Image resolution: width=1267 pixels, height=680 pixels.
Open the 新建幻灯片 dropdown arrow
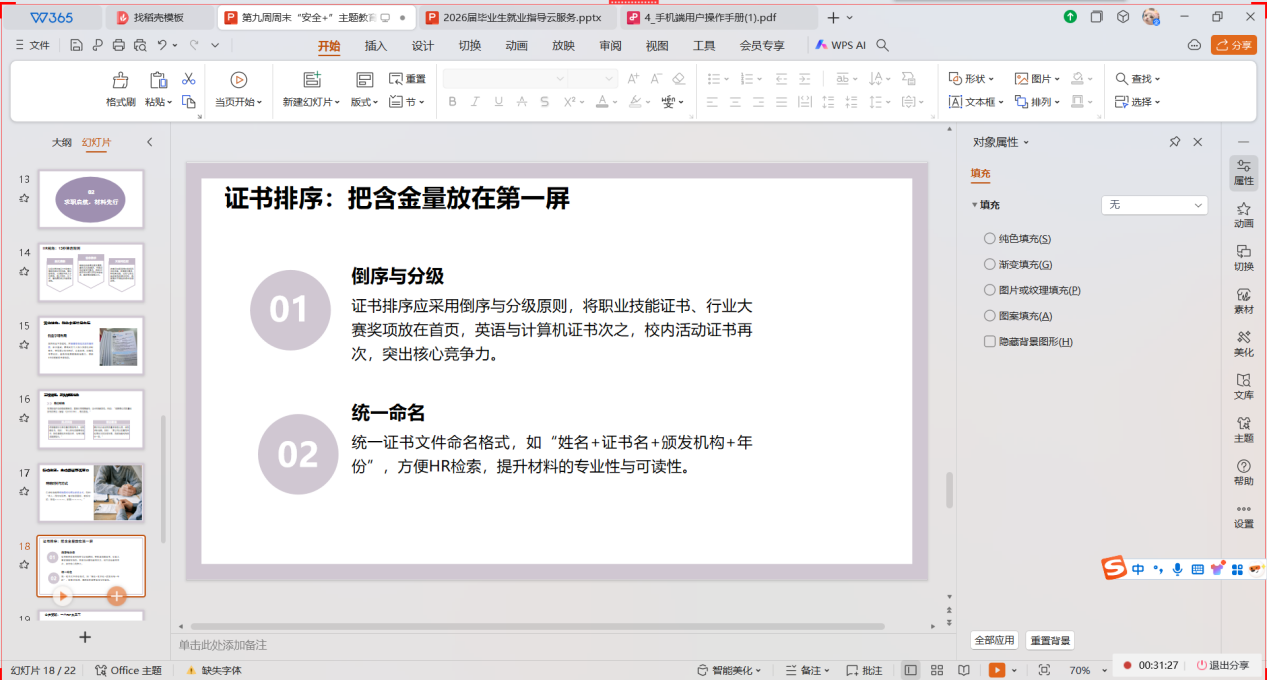tap(337, 102)
